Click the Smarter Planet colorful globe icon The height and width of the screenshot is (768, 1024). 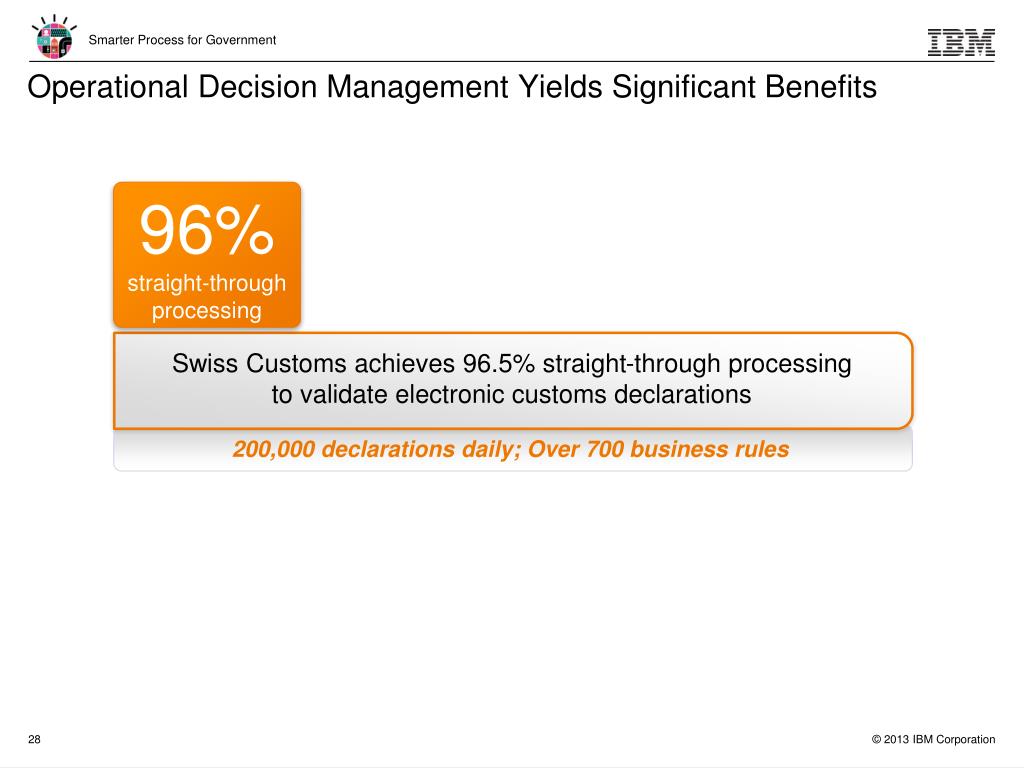54,37
